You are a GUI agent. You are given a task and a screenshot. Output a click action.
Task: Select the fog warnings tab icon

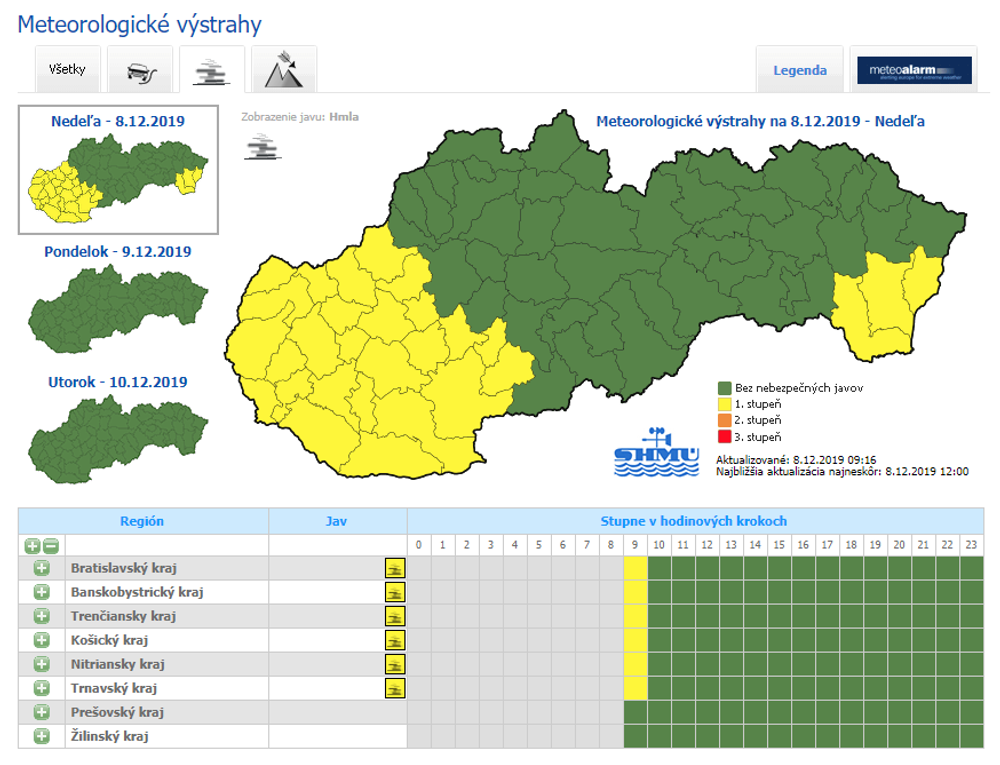tap(212, 71)
